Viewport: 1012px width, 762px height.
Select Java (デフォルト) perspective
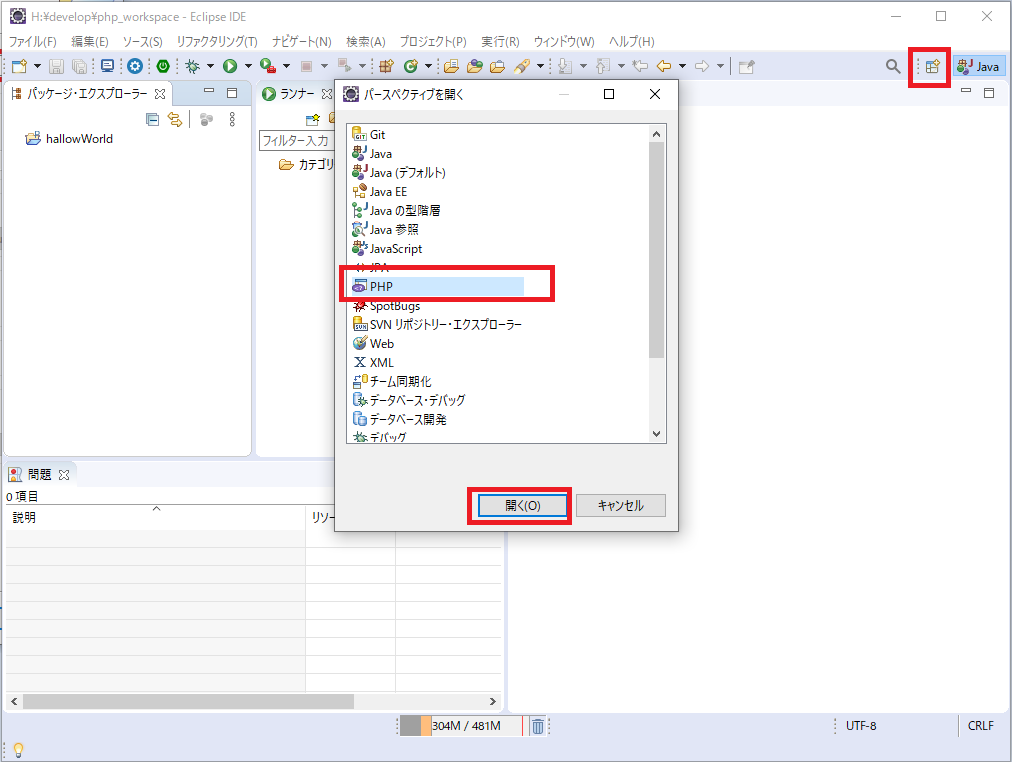tap(399, 173)
